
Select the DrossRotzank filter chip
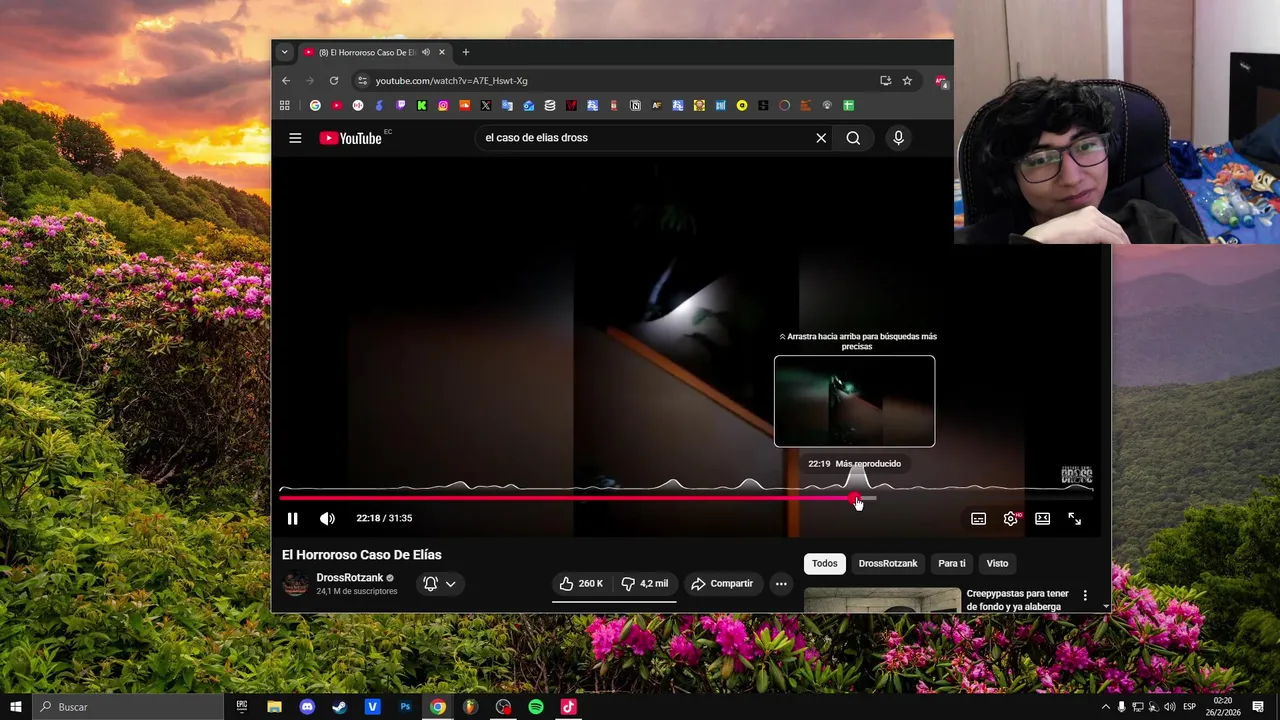click(x=888, y=563)
